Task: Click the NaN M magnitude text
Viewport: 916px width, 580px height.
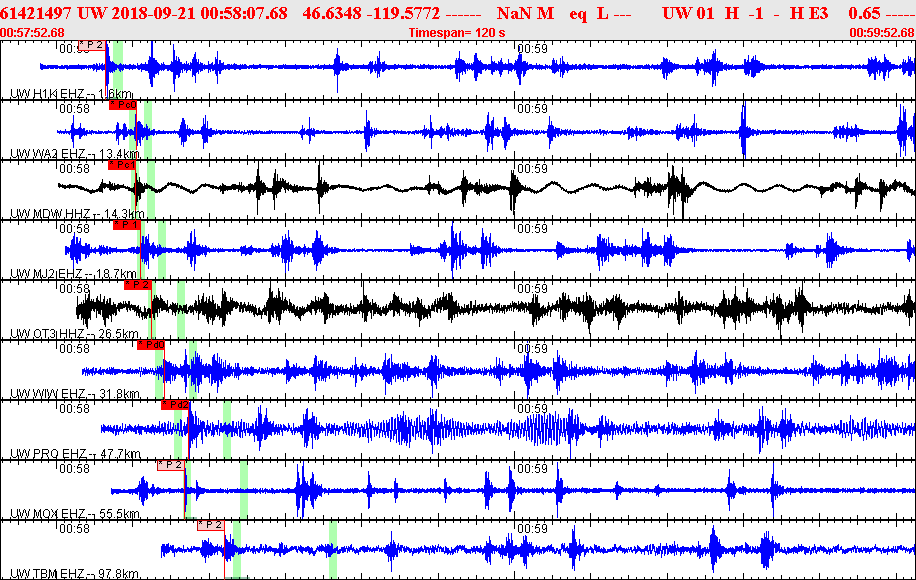Action: coord(525,13)
